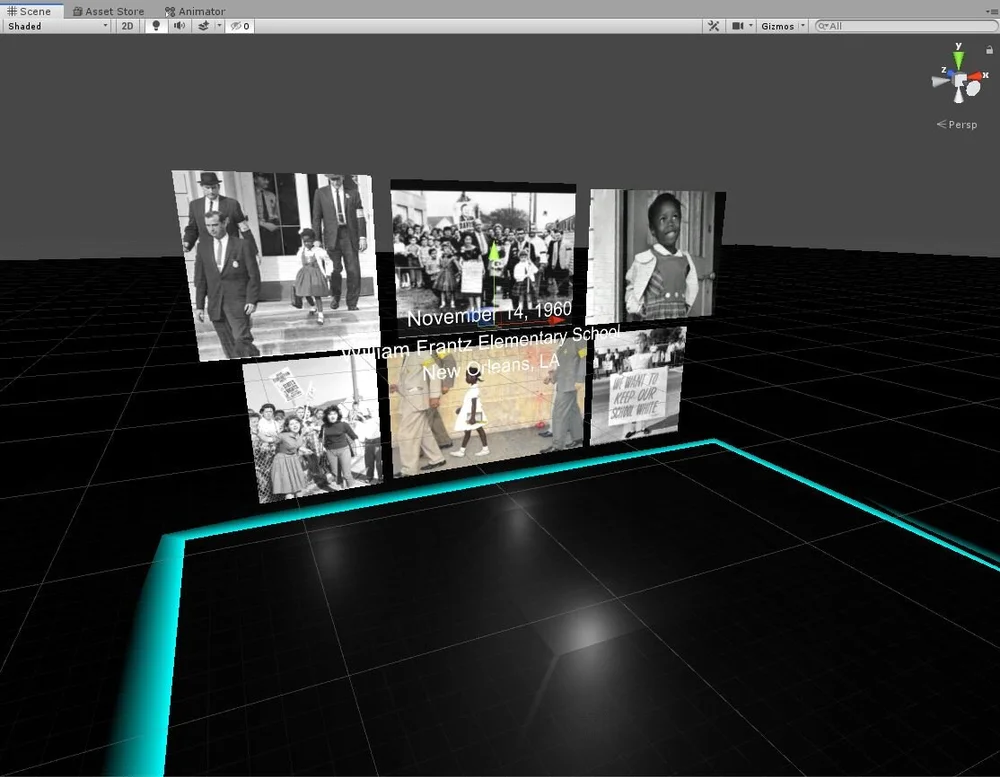
Task: Focus the scene search All field
Action: [906, 26]
